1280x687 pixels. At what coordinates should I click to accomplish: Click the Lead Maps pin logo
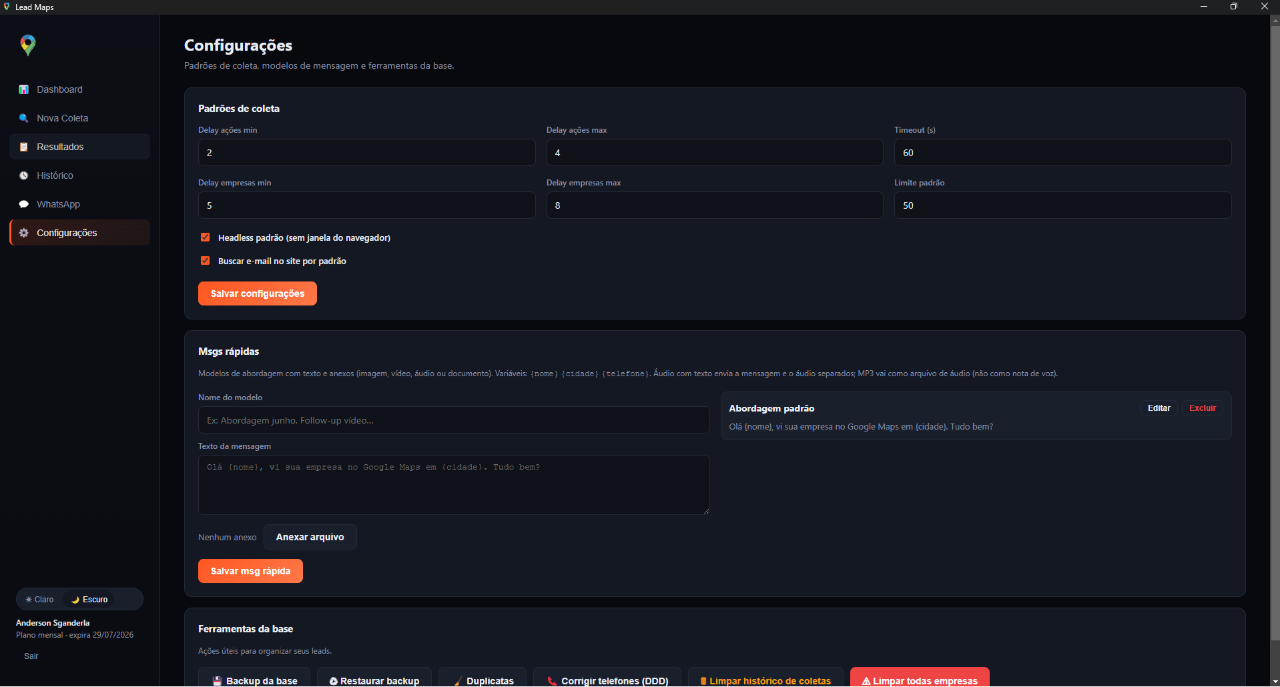pos(28,45)
